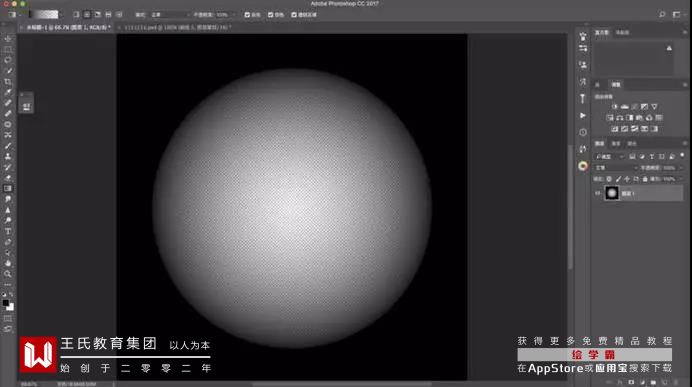Choose the Linear Gradient style
Image resolution: width=692 pixels, height=387 pixels.
[76, 15]
